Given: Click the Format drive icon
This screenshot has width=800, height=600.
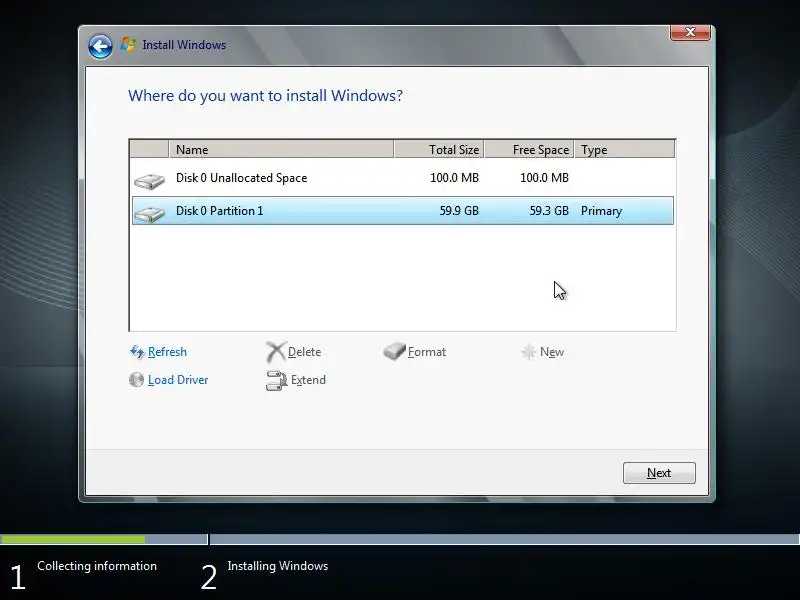Looking at the screenshot, I should pyautogui.click(x=394, y=351).
